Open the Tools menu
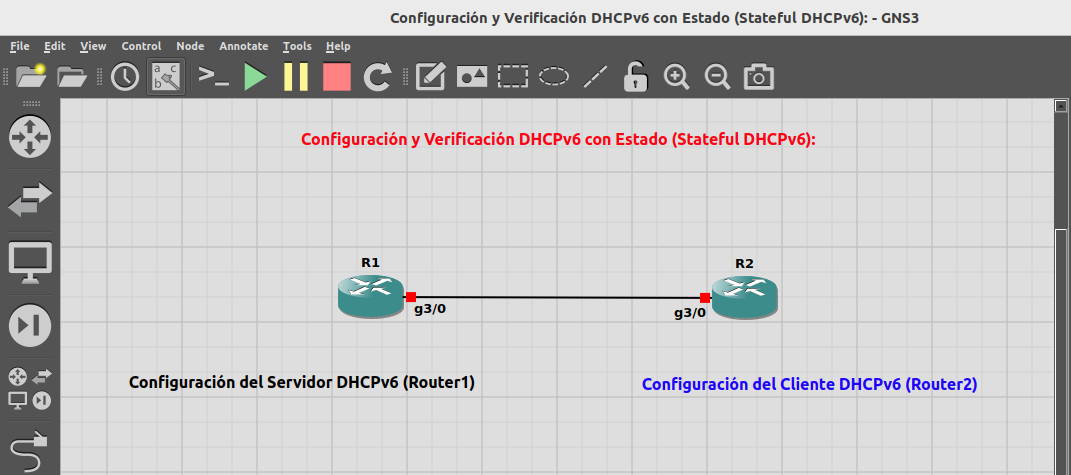 pos(297,46)
